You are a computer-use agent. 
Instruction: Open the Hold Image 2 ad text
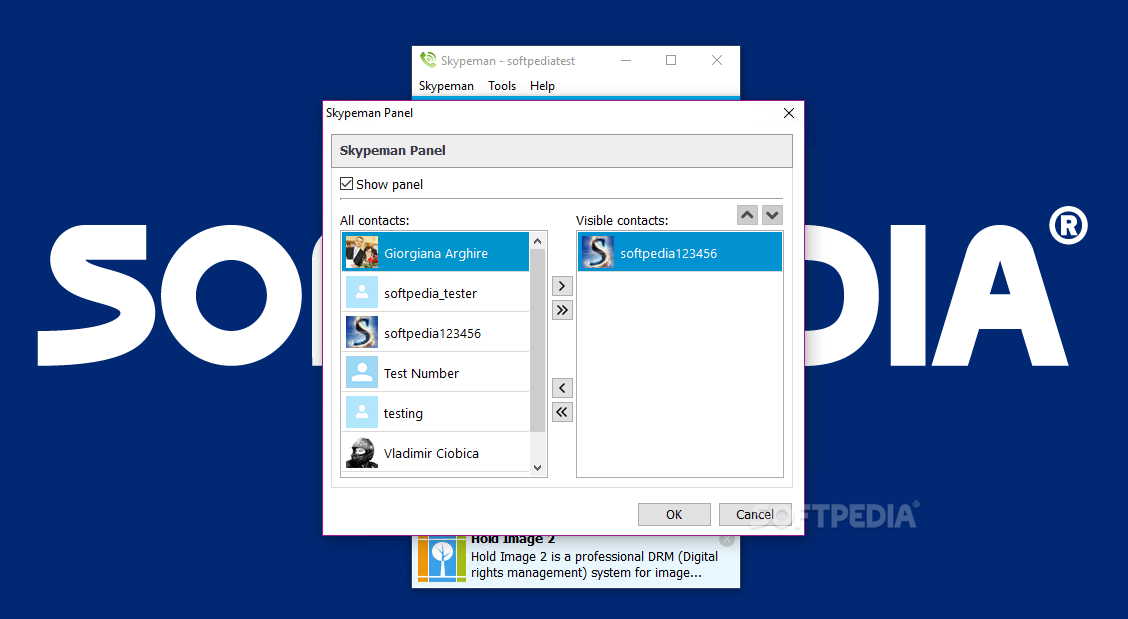click(x=594, y=564)
